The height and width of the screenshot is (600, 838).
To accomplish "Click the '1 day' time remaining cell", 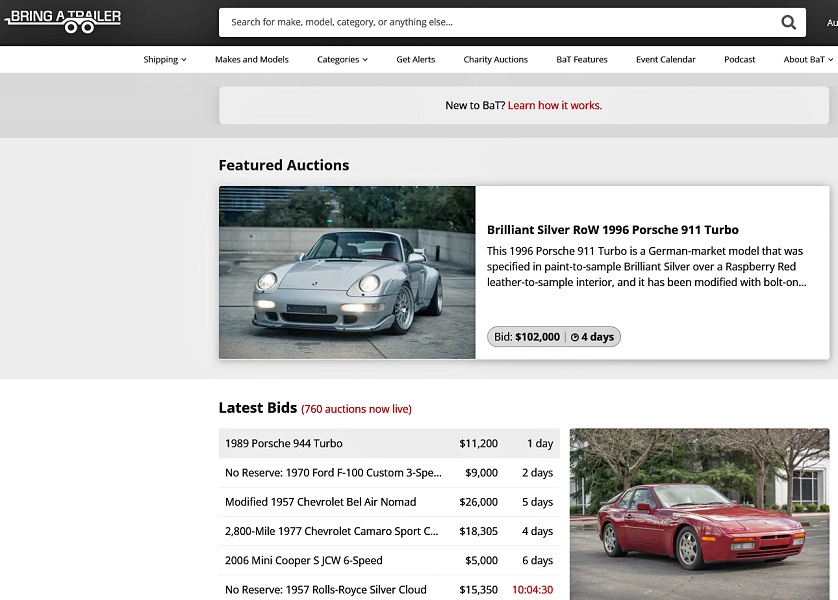I will click(540, 443).
